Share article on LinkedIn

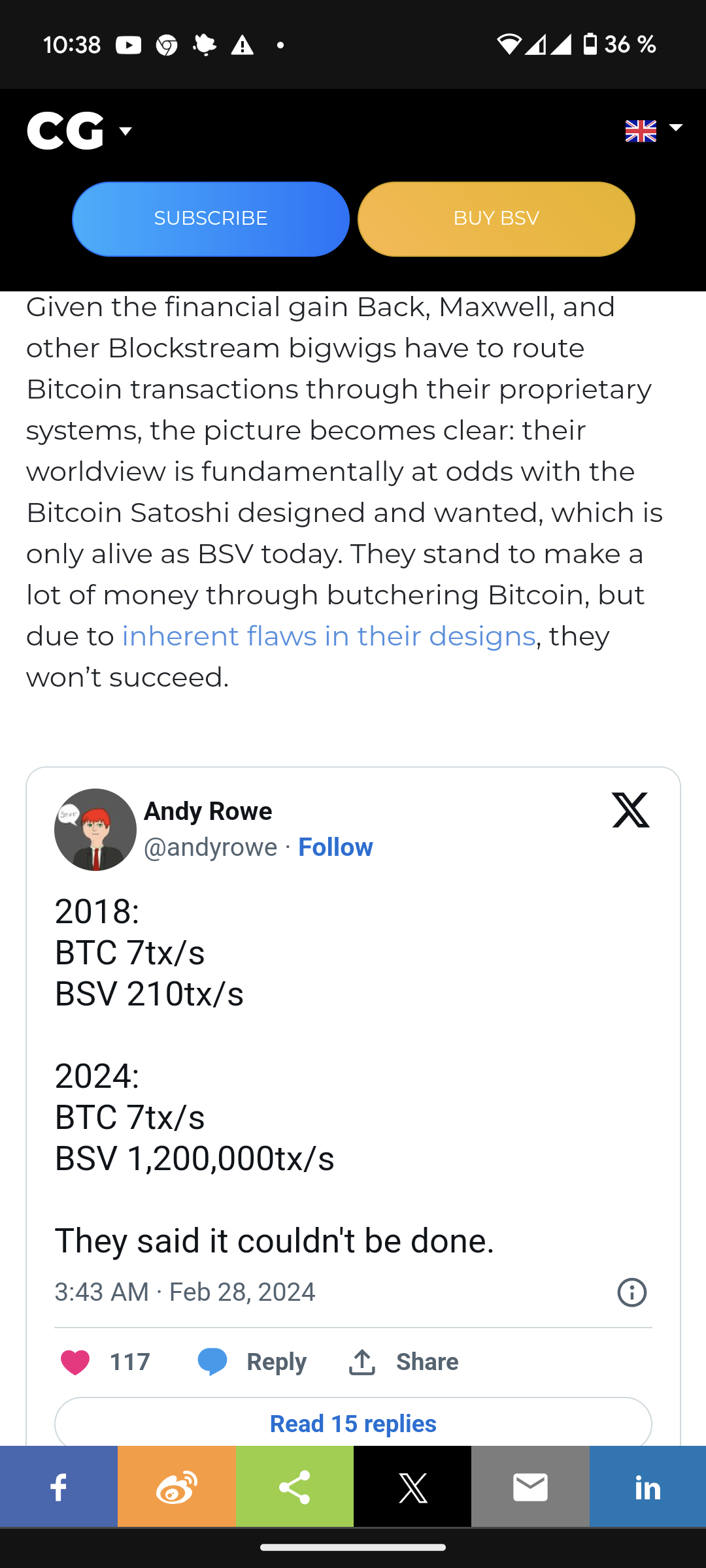point(648,1487)
